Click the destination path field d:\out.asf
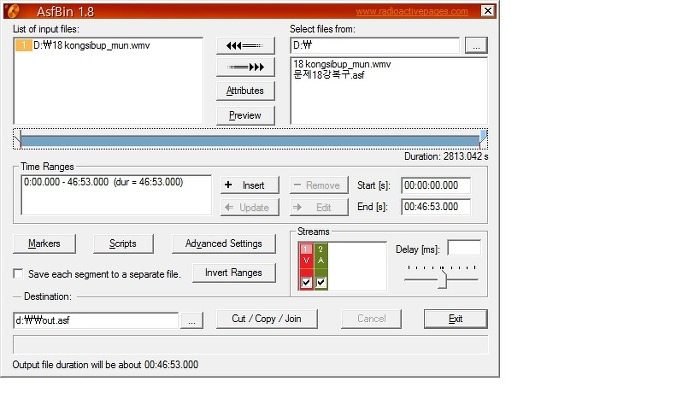 click(96, 320)
